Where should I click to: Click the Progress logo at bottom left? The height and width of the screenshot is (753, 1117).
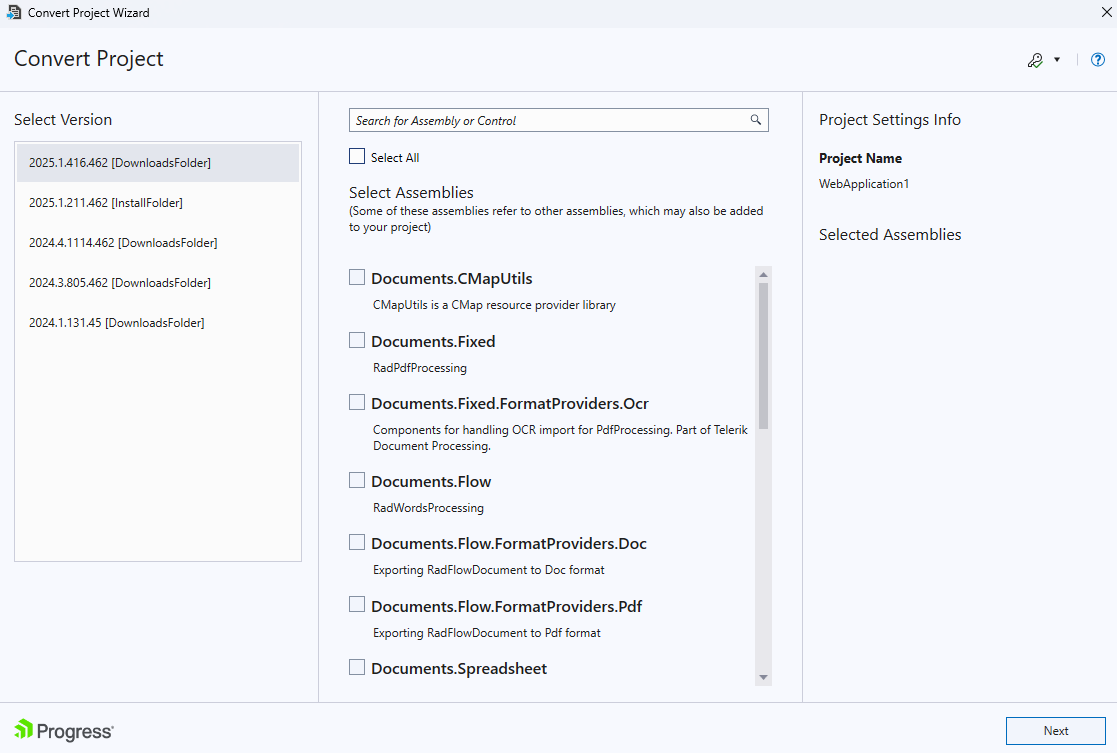62,730
